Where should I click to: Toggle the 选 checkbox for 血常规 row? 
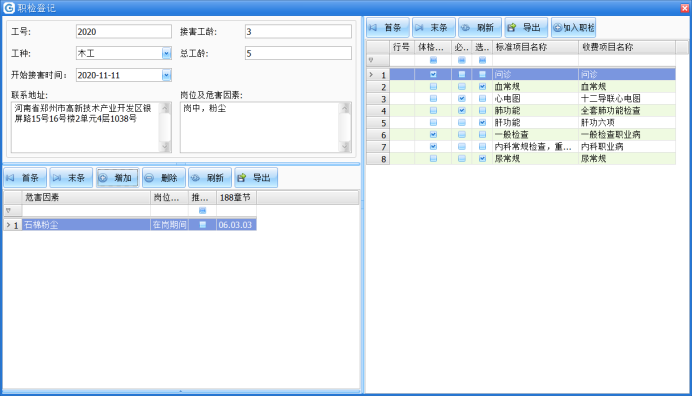click(x=482, y=87)
